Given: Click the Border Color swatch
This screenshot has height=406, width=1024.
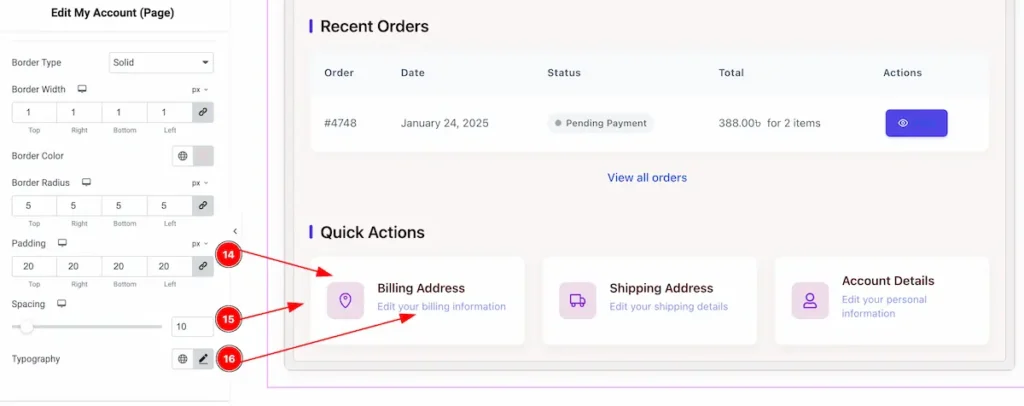Looking at the screenshot, I should tap(203, 156).
